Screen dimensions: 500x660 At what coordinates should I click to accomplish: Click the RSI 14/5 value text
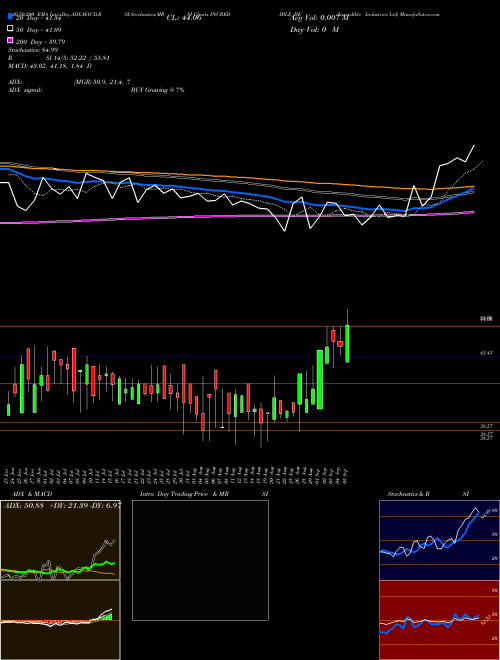77,58
